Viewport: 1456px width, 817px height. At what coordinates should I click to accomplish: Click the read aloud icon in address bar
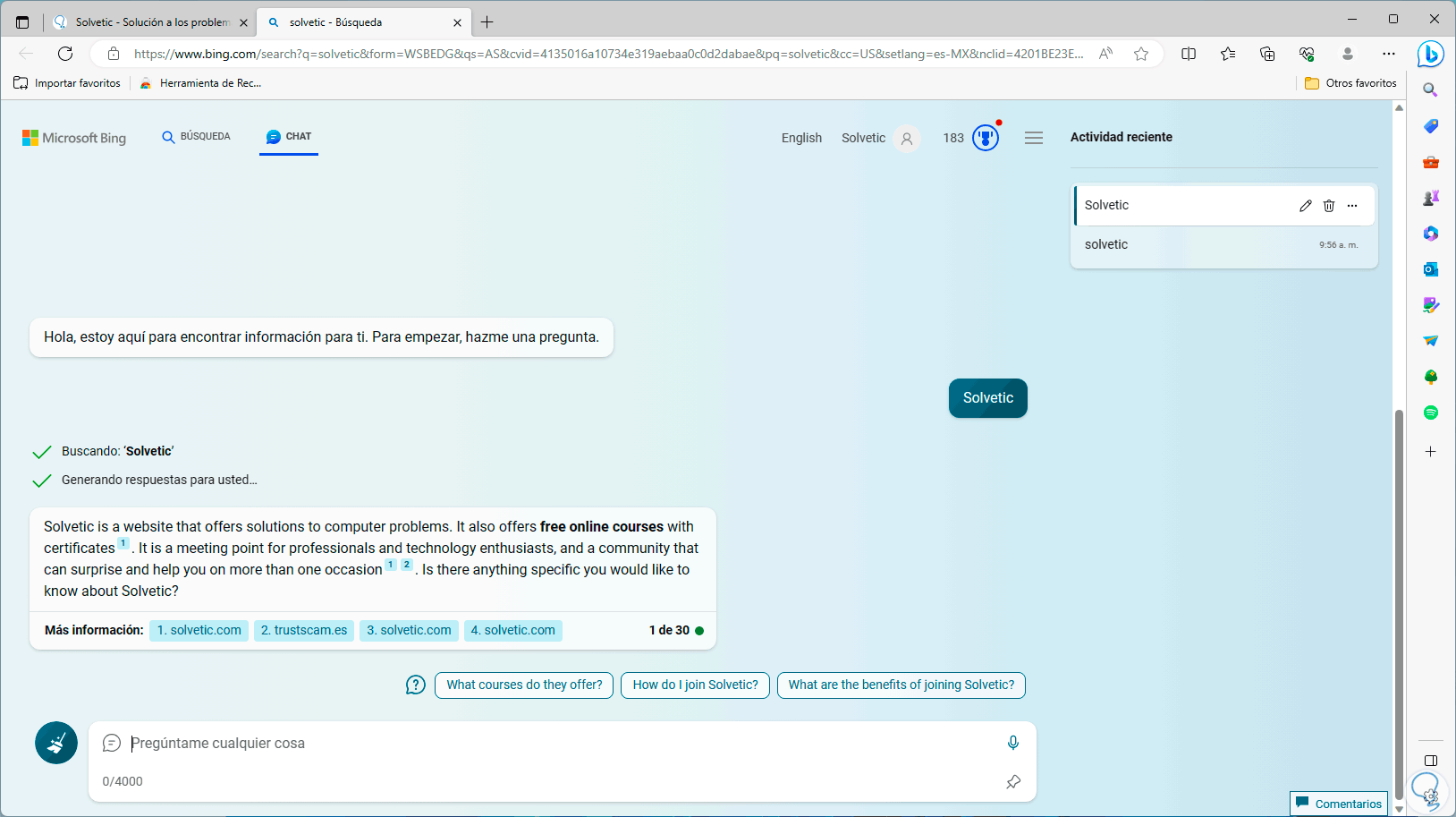[x=1106, y=54]
